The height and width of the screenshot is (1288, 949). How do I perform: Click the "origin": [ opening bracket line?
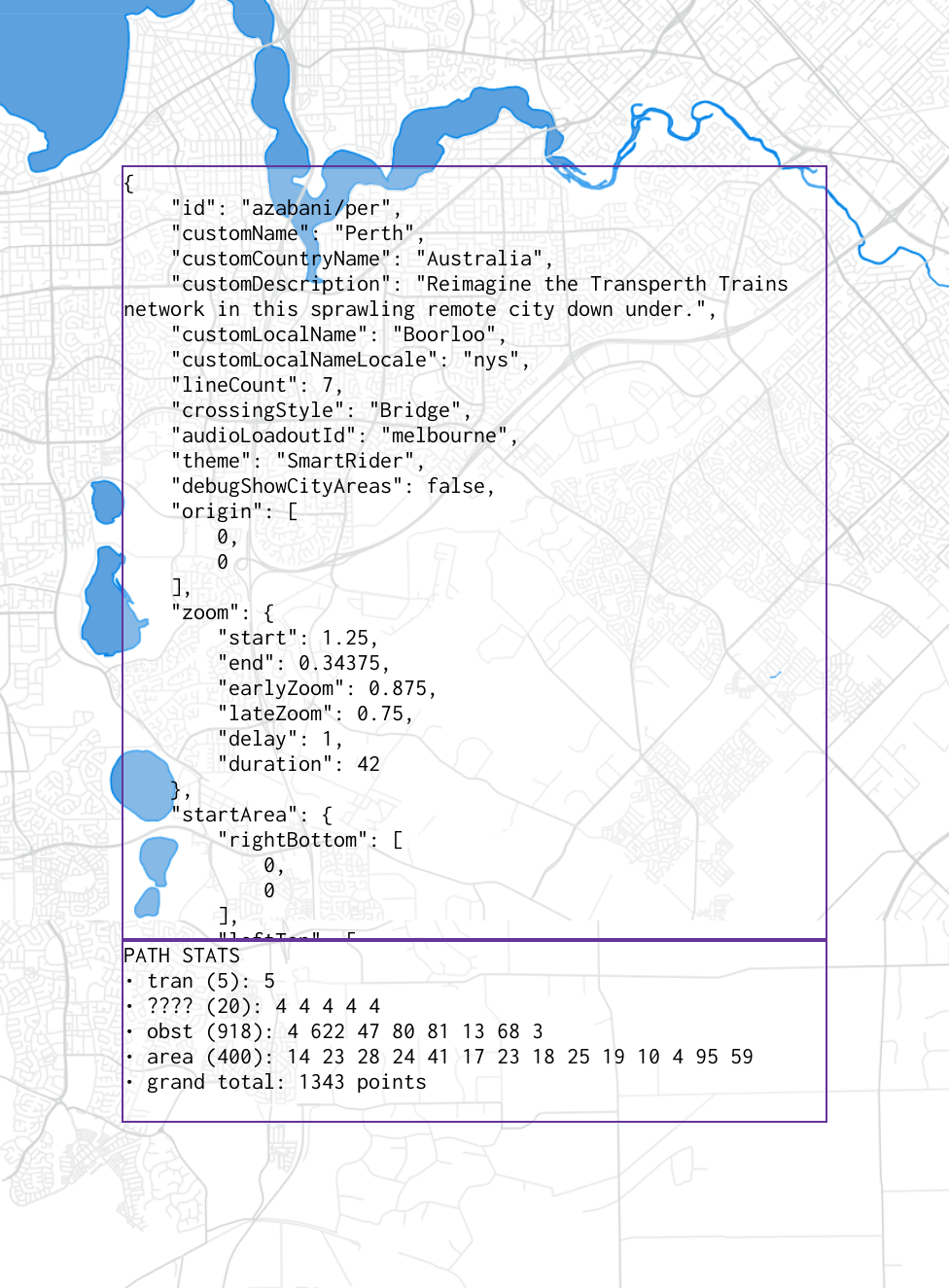click(x=234, y=511)
